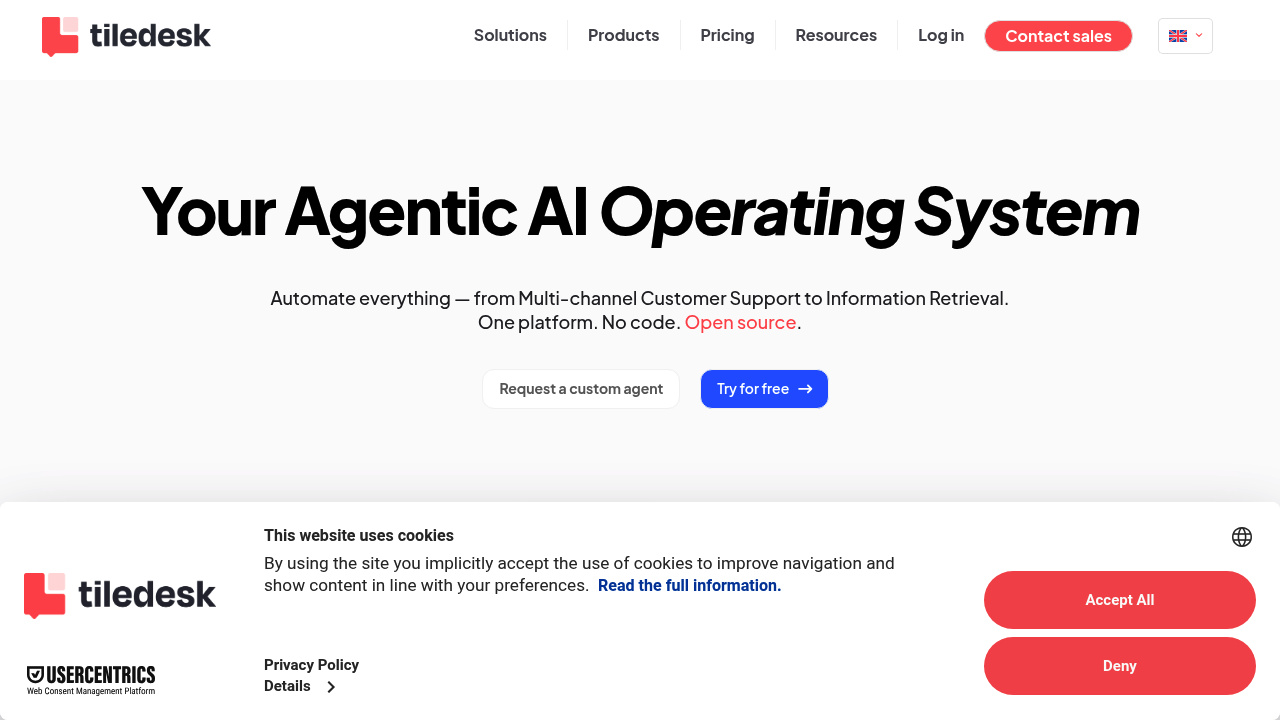Open the Products menu
The image size is (1280, 720).
click(623, 35)
